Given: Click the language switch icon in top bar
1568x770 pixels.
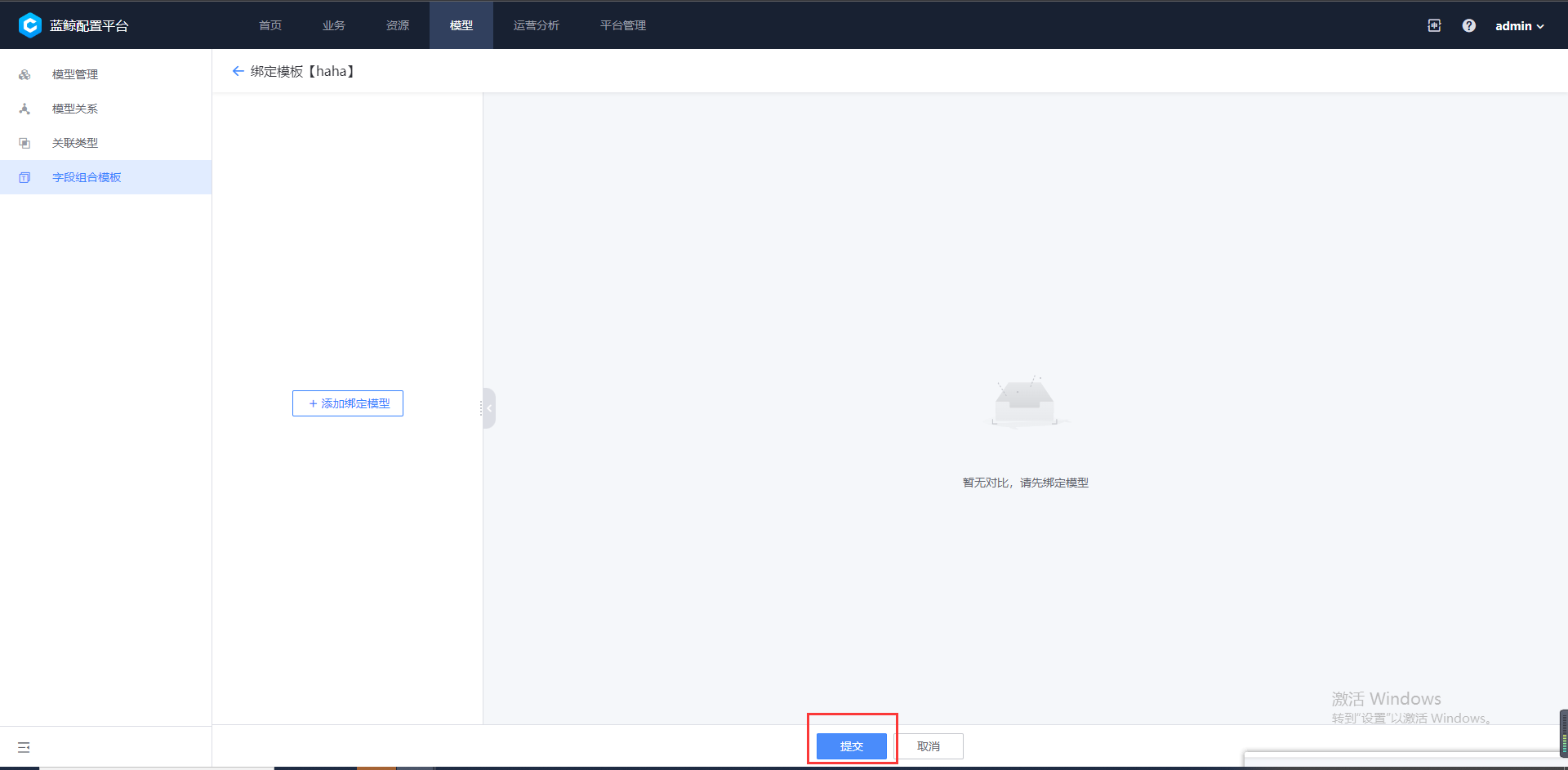Looking at the screenshot, I should point(1434,25).
